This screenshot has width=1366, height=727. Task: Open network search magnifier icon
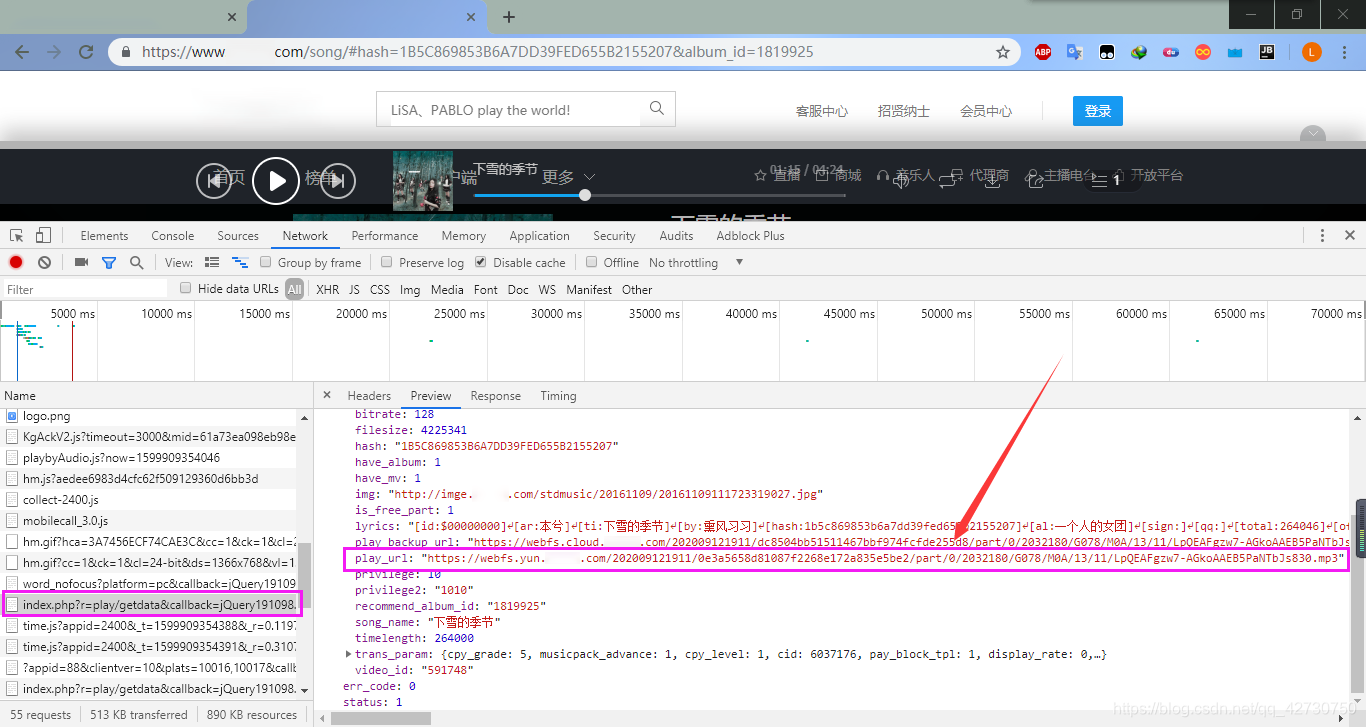(136, 262)
